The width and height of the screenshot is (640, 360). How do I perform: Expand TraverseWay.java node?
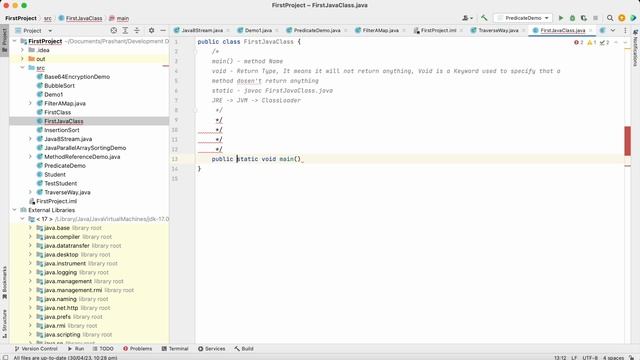pyautogui.click(x=31, y=192)
